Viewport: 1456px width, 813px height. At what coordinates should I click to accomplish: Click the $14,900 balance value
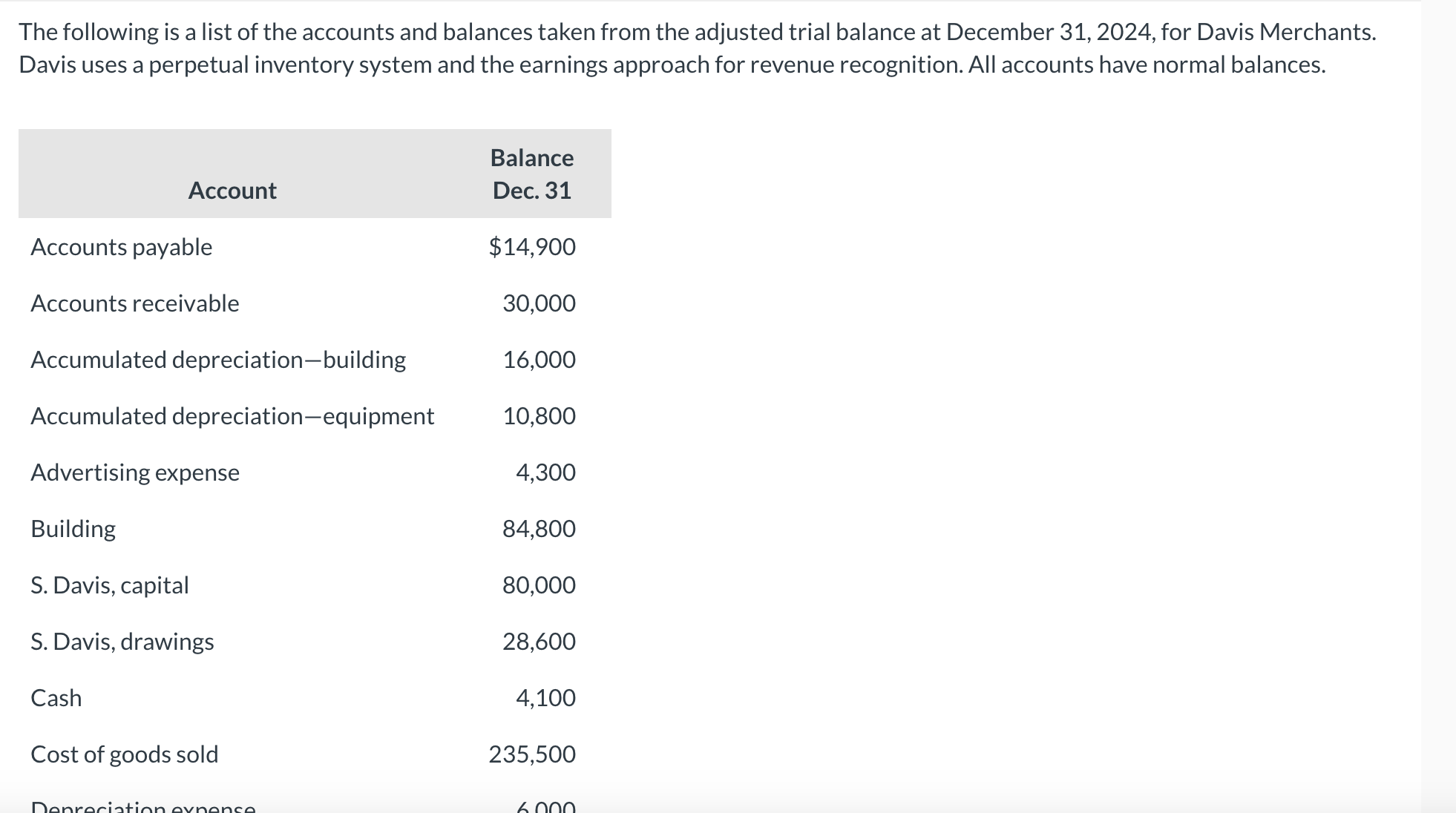531,247
